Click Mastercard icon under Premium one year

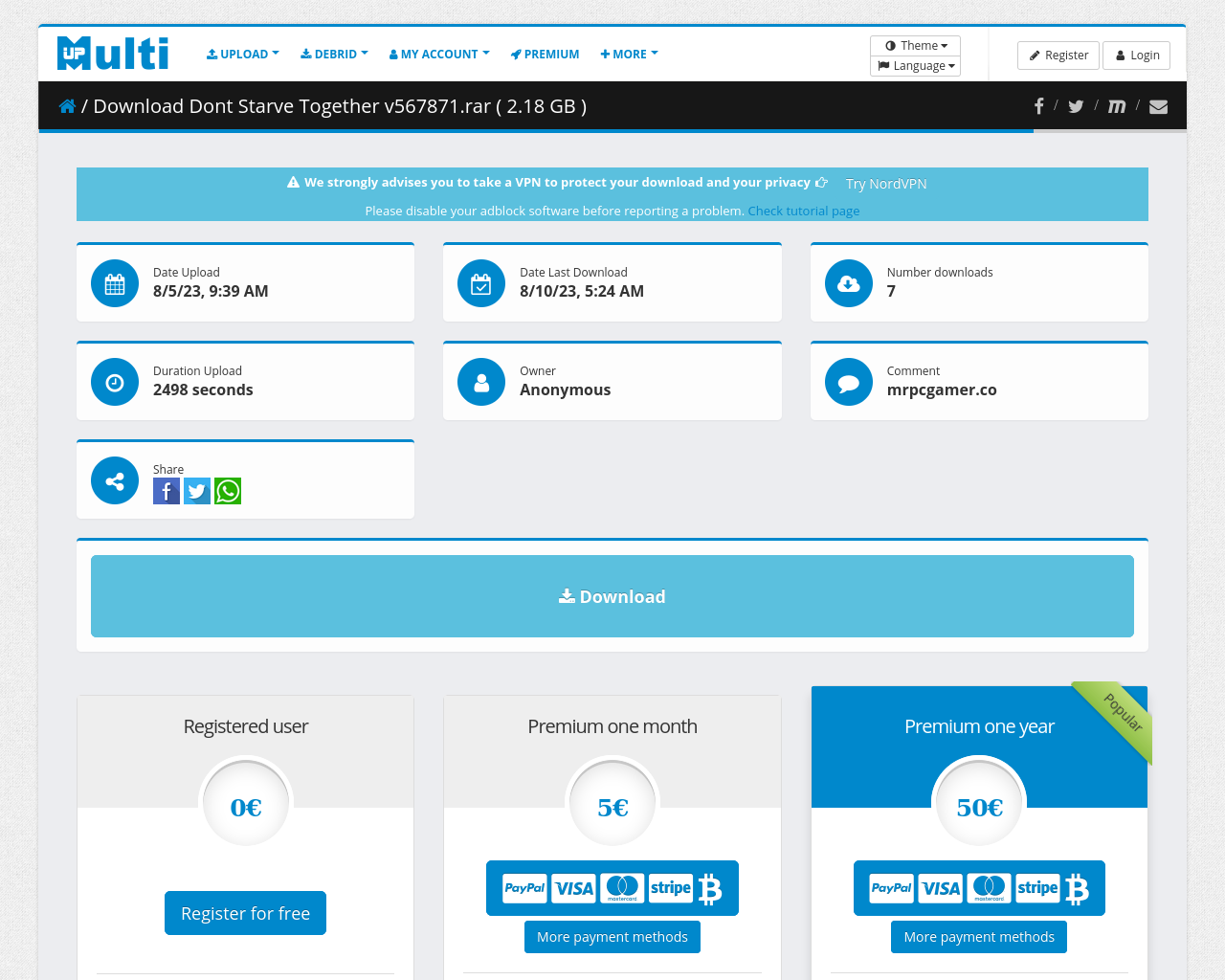990,888
